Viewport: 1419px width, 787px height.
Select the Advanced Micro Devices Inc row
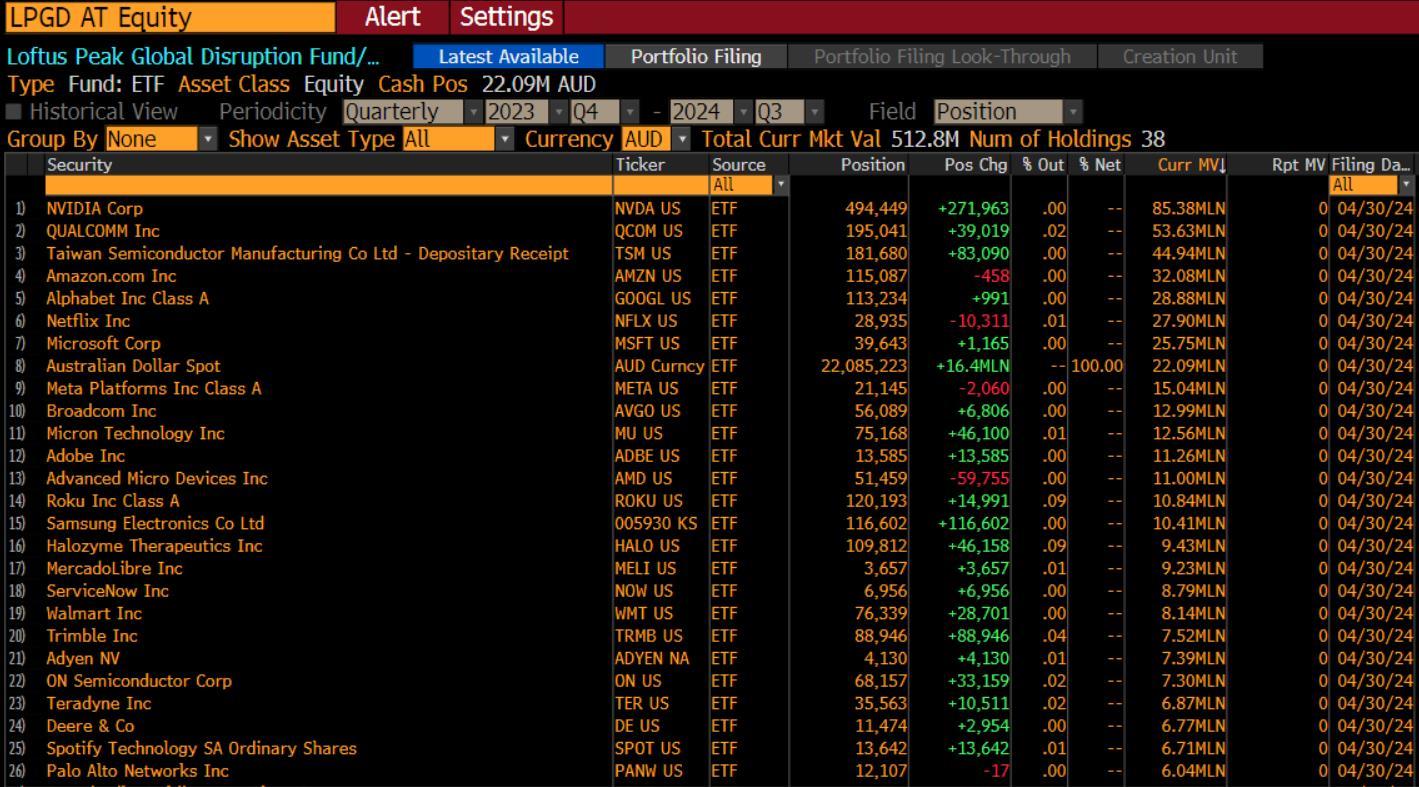pyautogui.click(x=709, y=478)
